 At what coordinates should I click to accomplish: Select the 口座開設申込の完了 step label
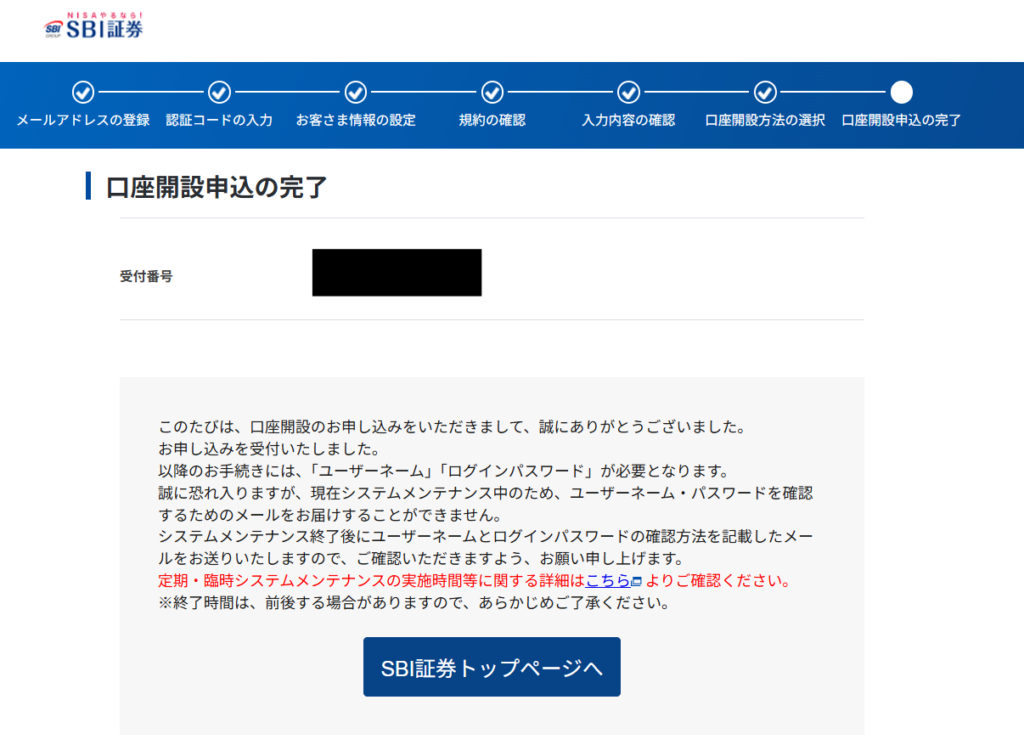pos(901,120)
